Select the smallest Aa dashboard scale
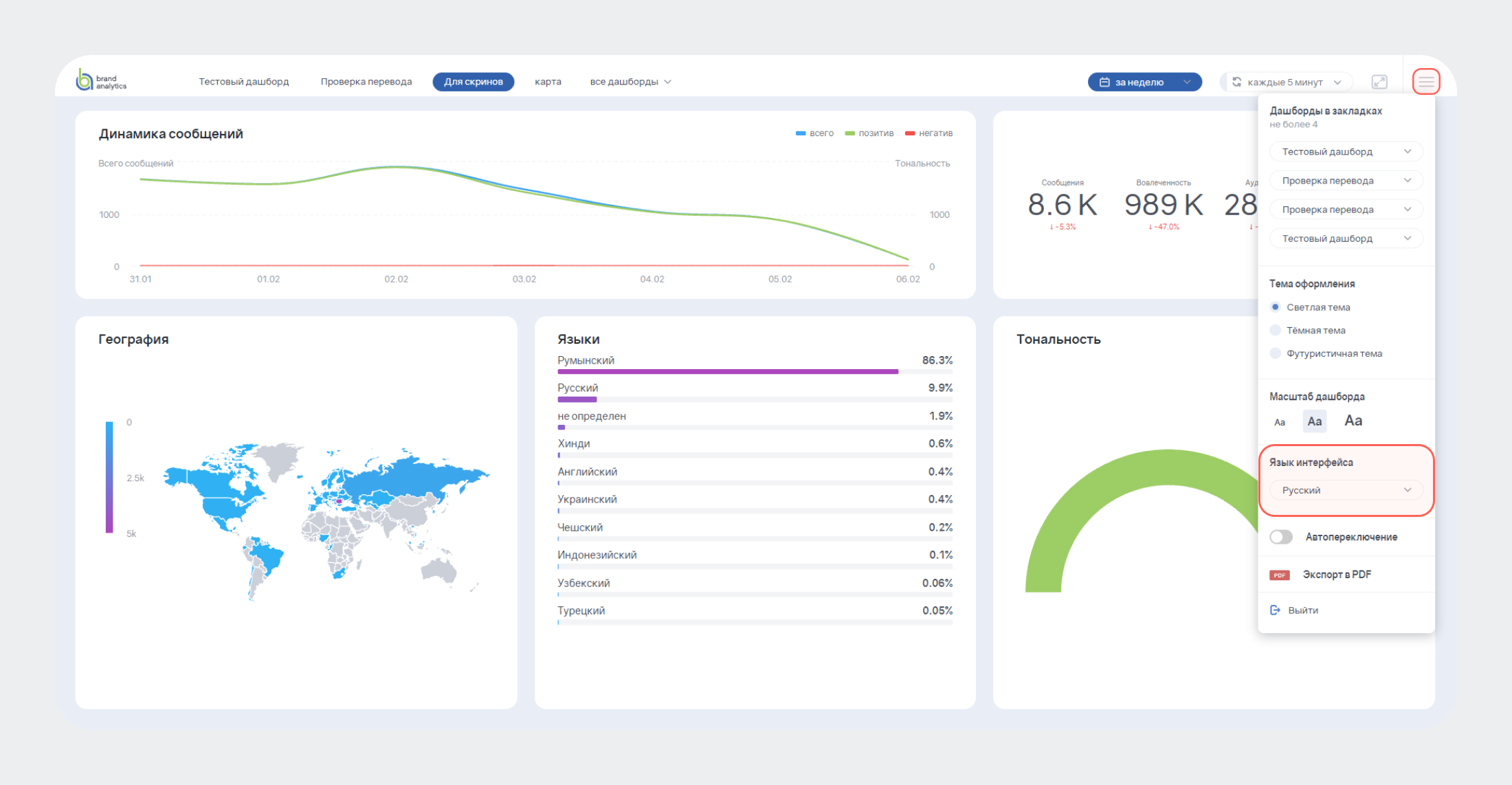1512x785 pixels. tap(1279, 422)
